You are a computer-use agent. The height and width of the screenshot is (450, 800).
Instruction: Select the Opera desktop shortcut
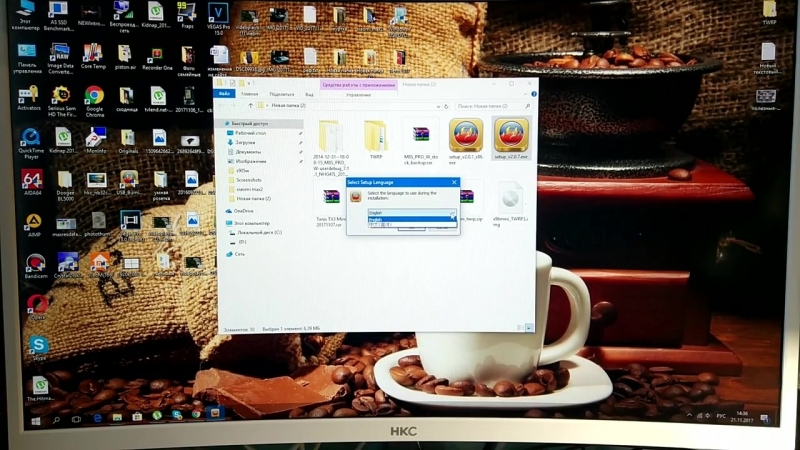[x=38, y=303]
